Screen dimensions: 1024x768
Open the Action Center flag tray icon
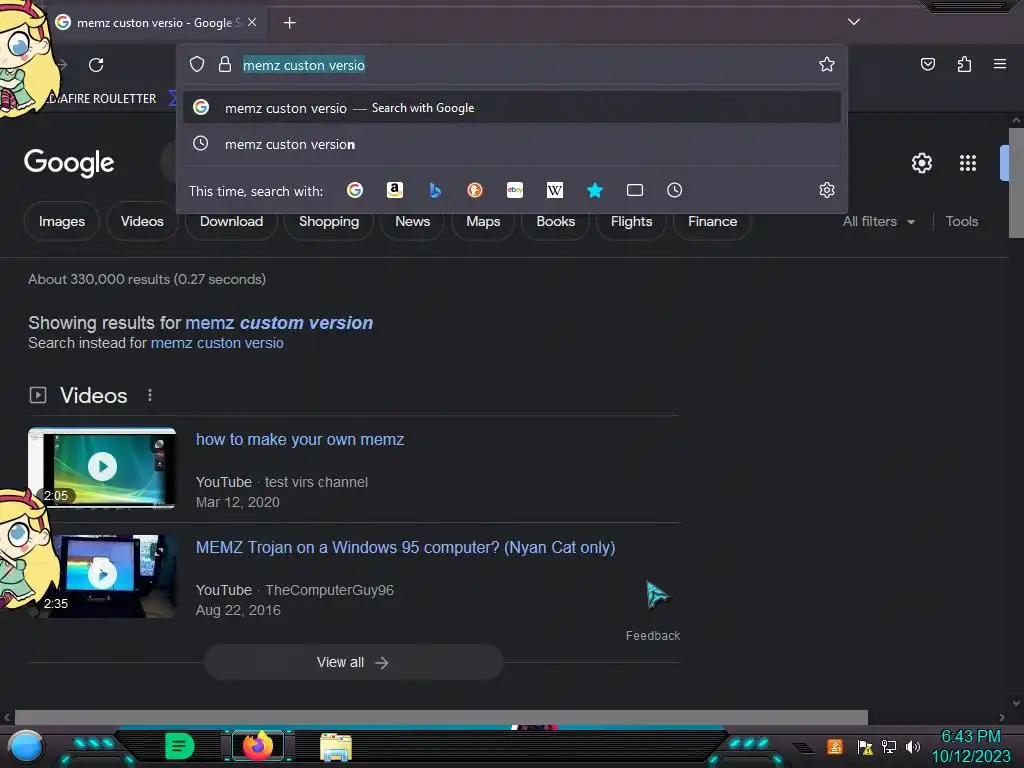(x=865, y=746)
